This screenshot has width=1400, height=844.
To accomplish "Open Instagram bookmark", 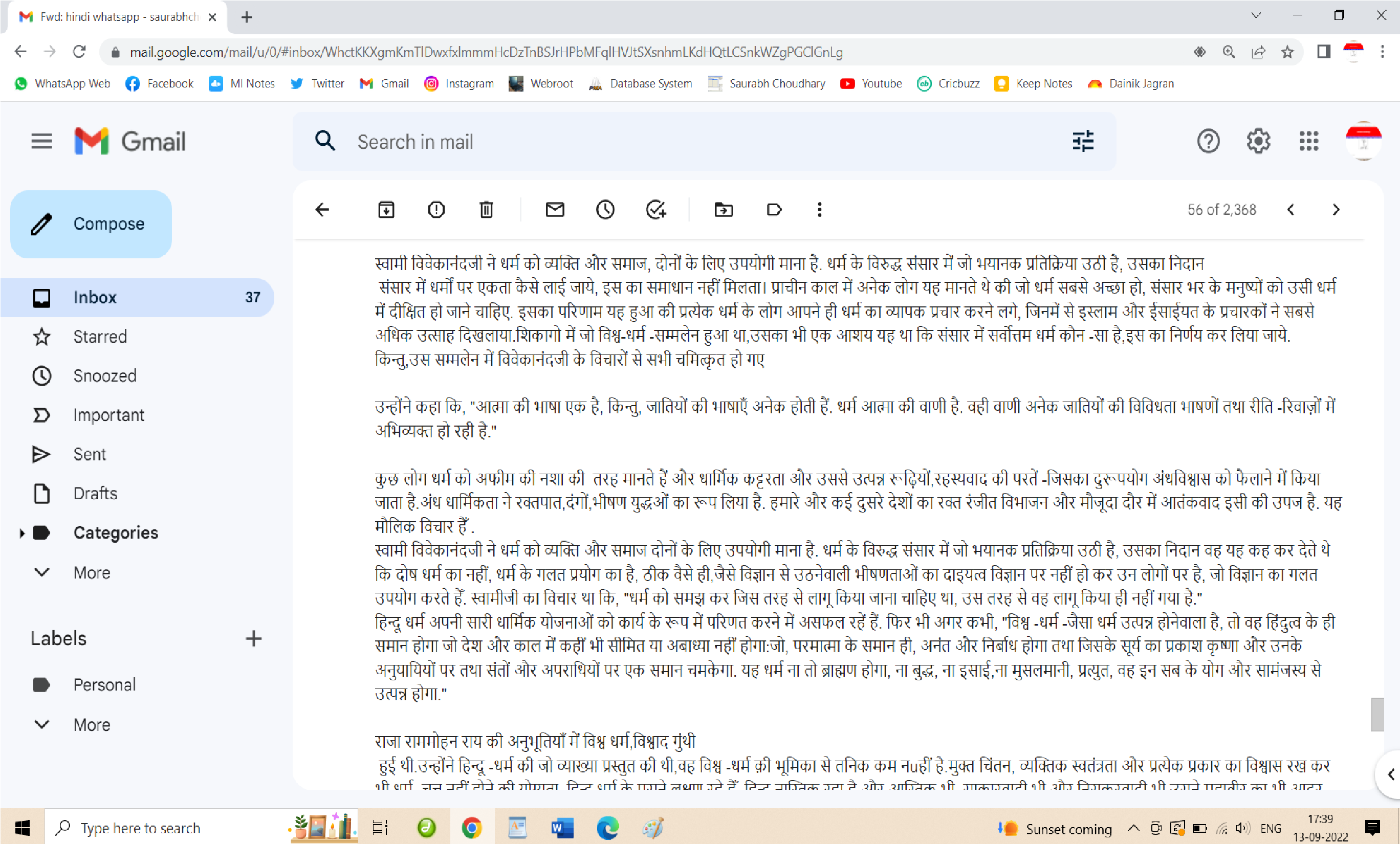I will point(459,83).
